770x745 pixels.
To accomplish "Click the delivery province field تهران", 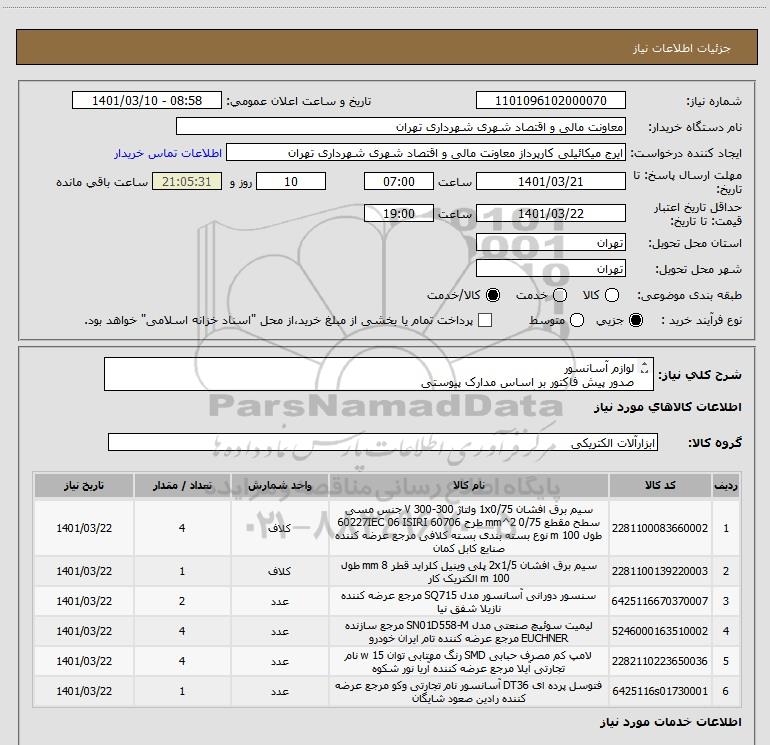I will pos(550,242).
